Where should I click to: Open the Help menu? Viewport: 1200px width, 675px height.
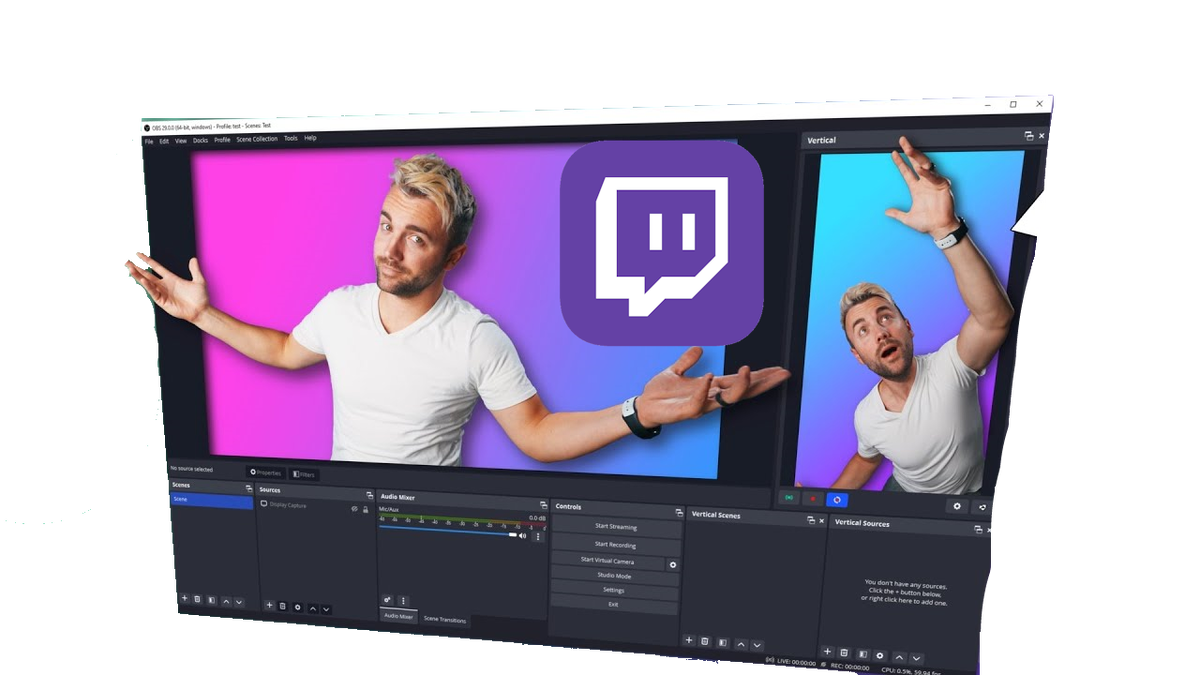tap(310, 138)
